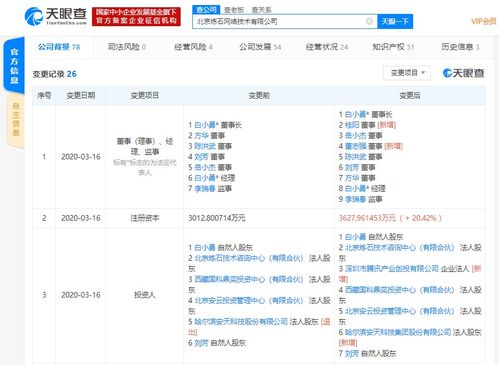The height and width of the screenshot is (365, 499).
Task: Open 西藏国科鼎奕投资中心 link in 变更后 column
Action: click(400, 290)
